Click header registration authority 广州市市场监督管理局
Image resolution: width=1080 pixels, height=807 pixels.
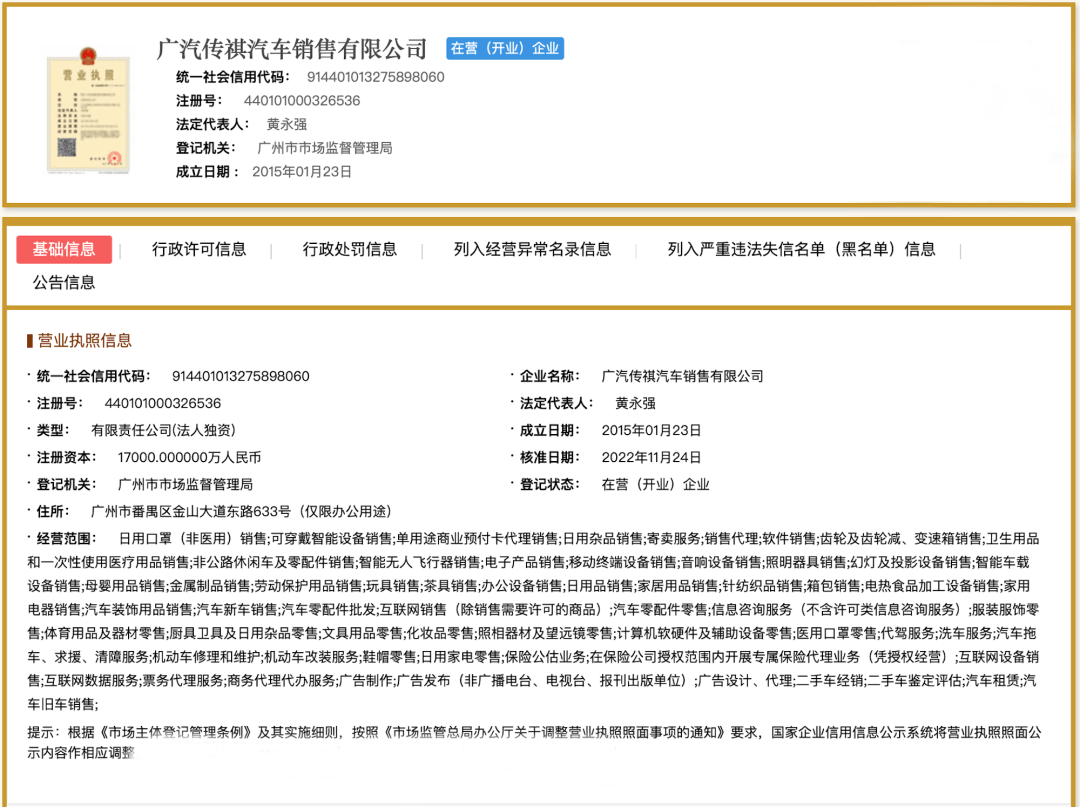tap(324, 148)
